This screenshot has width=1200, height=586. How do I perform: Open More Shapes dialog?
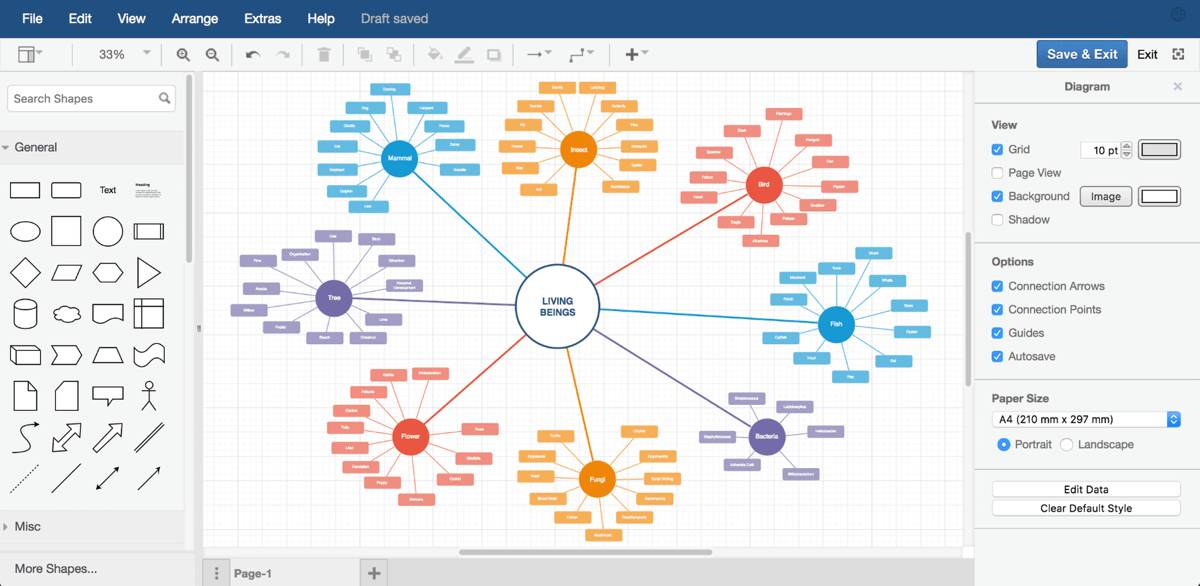(56, 568)
